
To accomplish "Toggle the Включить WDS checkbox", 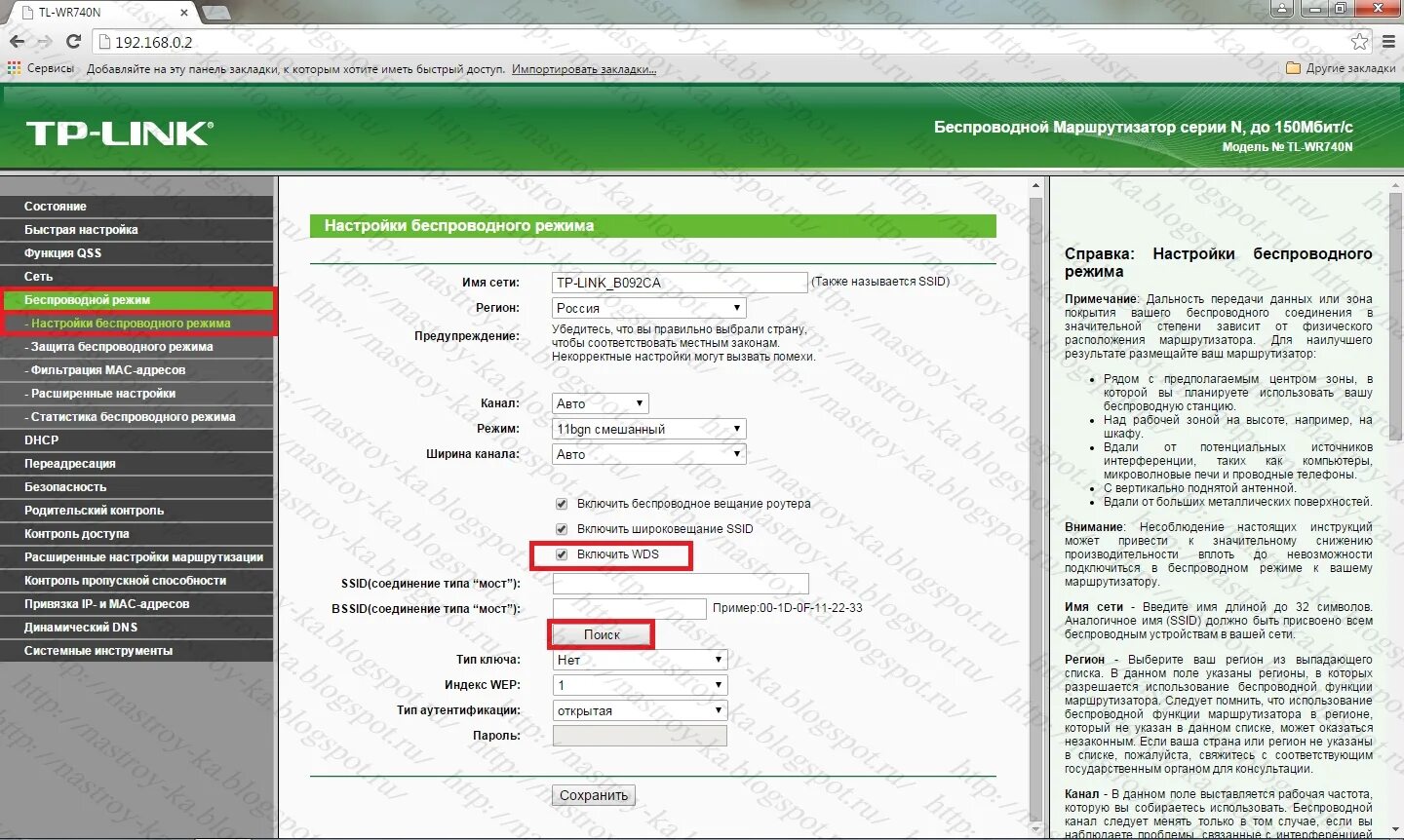I will (x=562, y=554).
